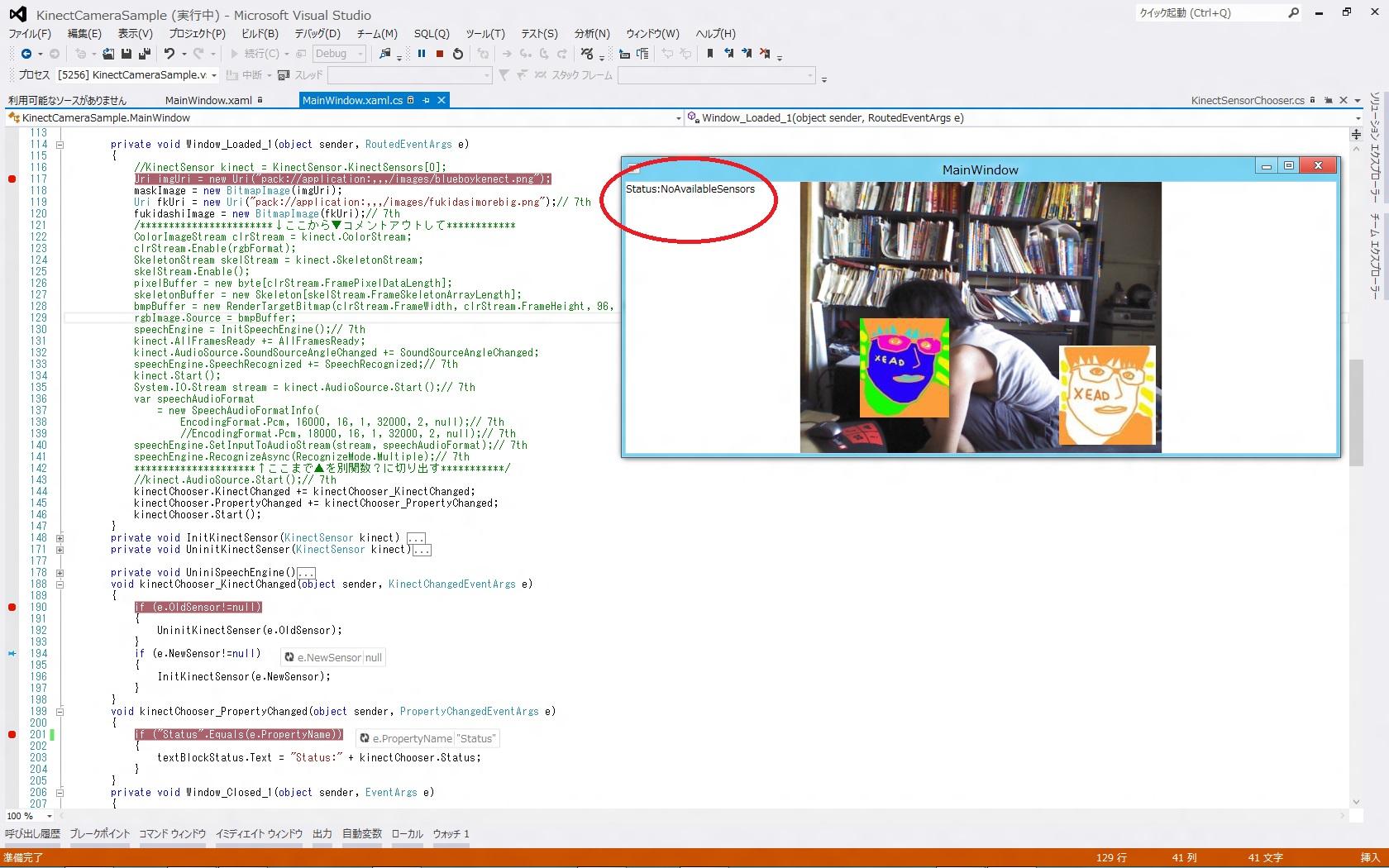This screenshot has width=1389, height=868.
Task: Open the ローカル window tab
Action: [x=406, y=833]
